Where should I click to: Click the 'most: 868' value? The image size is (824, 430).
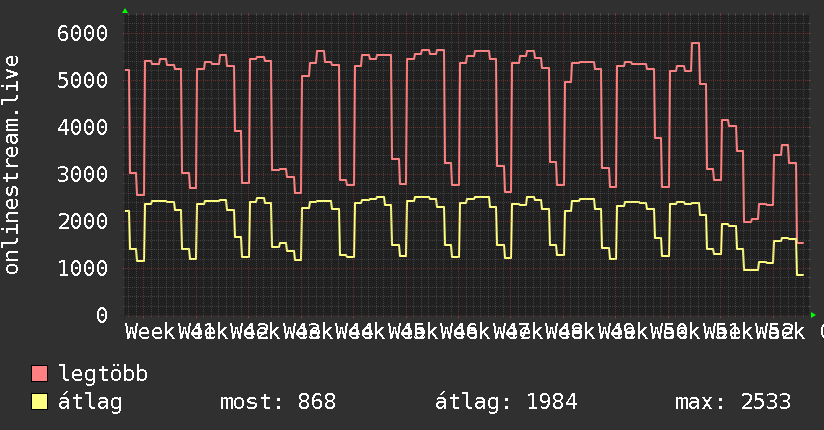(x=278, y=402)
